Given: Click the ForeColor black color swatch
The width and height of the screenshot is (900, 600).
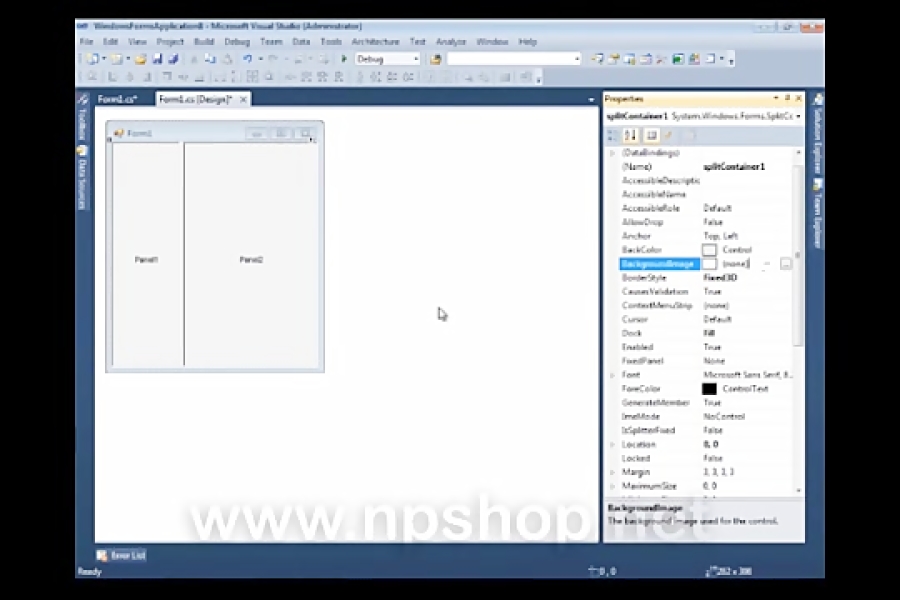Looking at the screenshot, I should (709, 389).
